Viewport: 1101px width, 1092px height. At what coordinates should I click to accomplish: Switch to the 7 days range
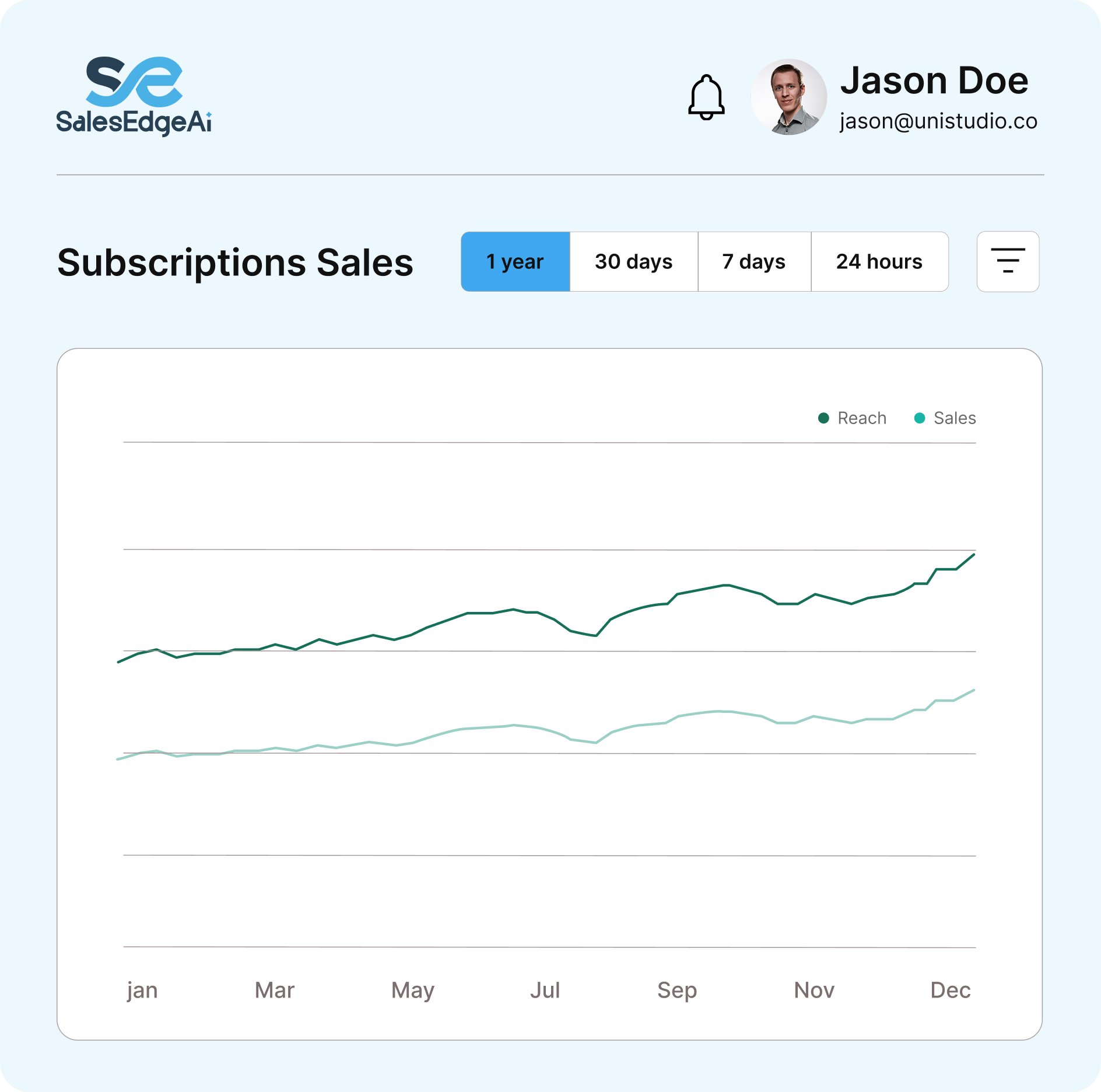point(754,262)
